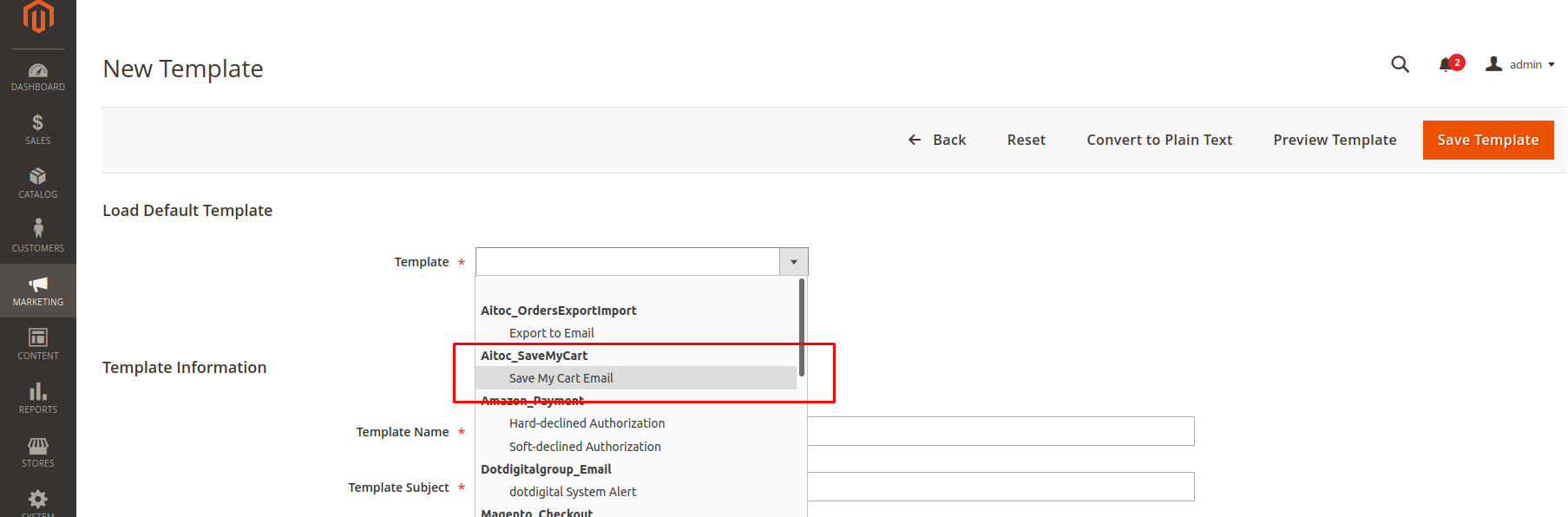Image resolution: width=1568 pixels, height=517 pixels.
Task: Click the Template Subject input field
Action: tap(1001, 487)
